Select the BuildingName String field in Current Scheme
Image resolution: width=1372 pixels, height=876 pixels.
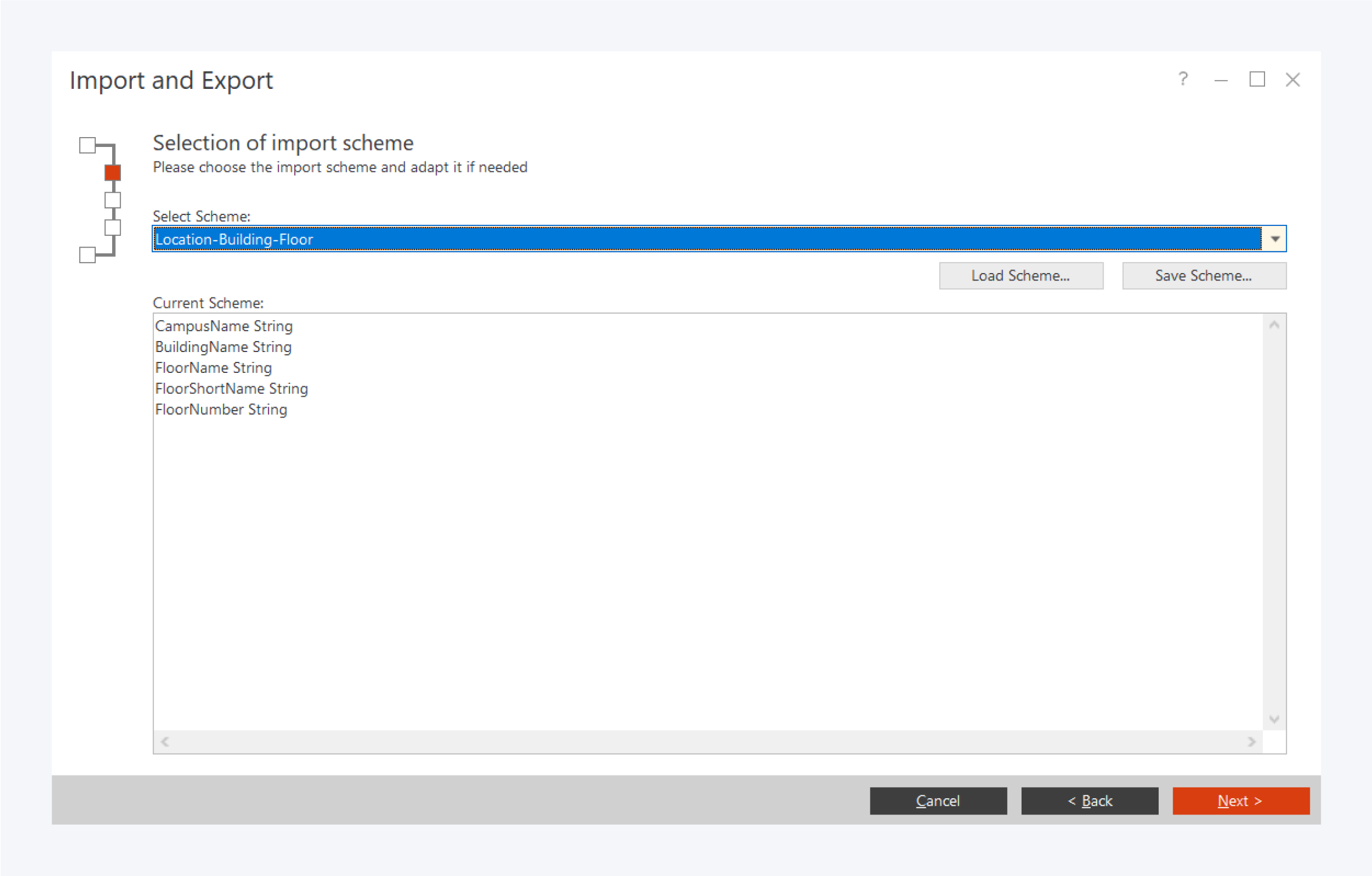[223, 347]
